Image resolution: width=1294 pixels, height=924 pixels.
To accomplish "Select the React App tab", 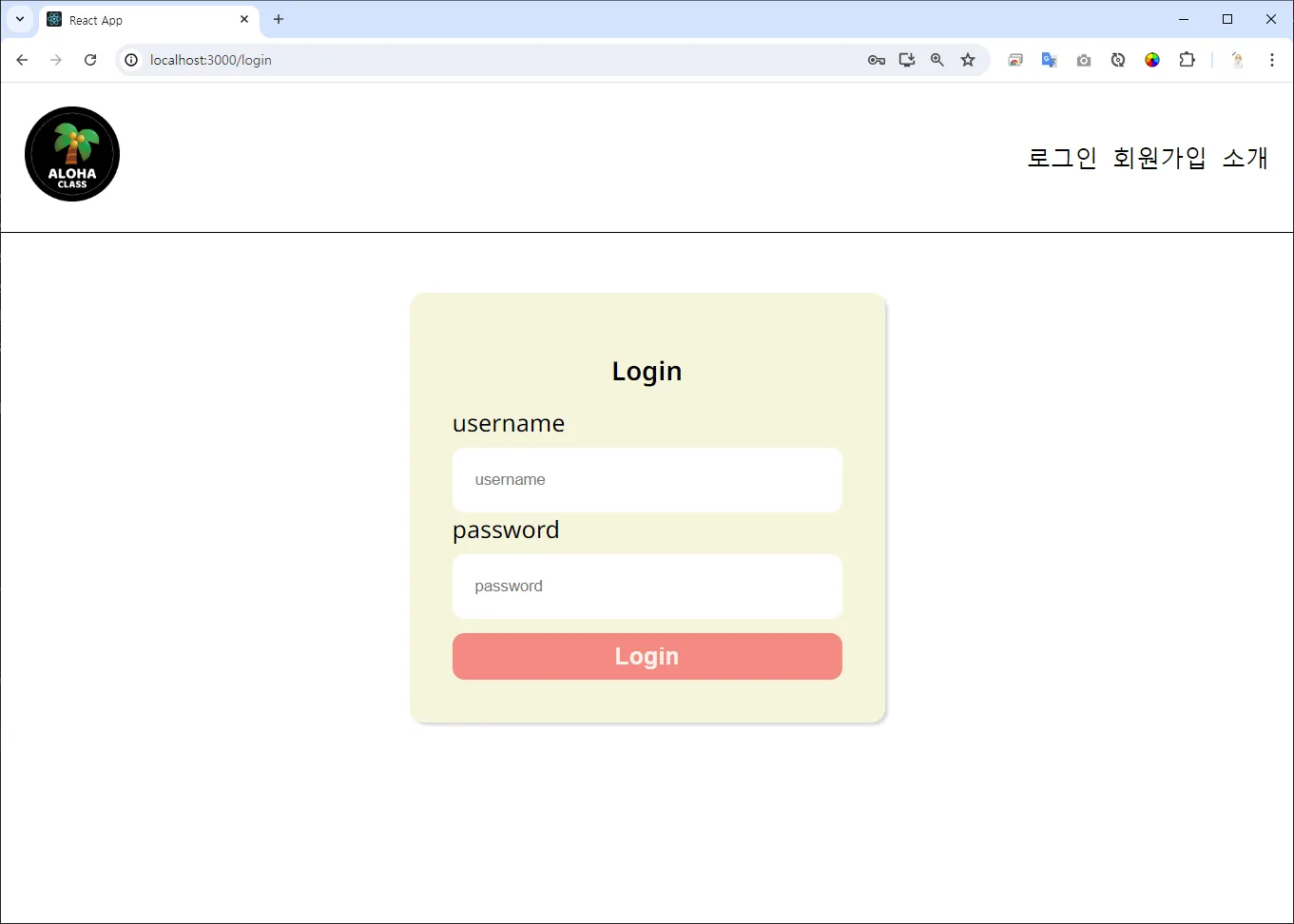I will click(148, 20).
